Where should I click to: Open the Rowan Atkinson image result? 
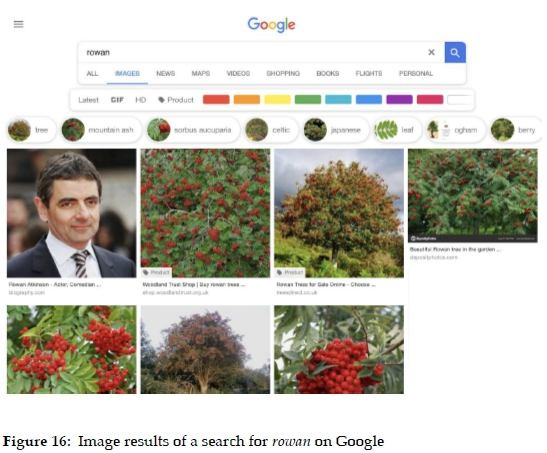[x=72, y=213]
